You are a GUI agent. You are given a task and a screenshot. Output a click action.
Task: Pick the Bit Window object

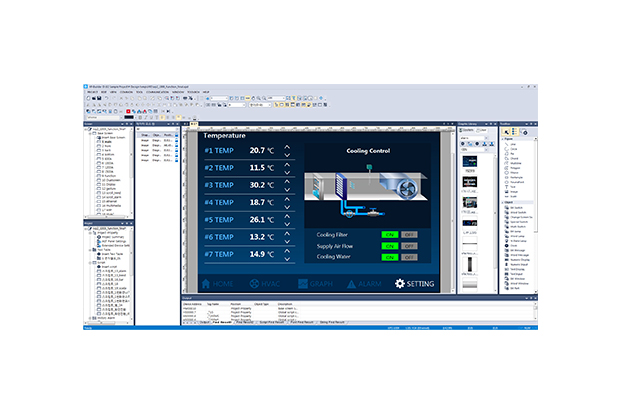516,279
